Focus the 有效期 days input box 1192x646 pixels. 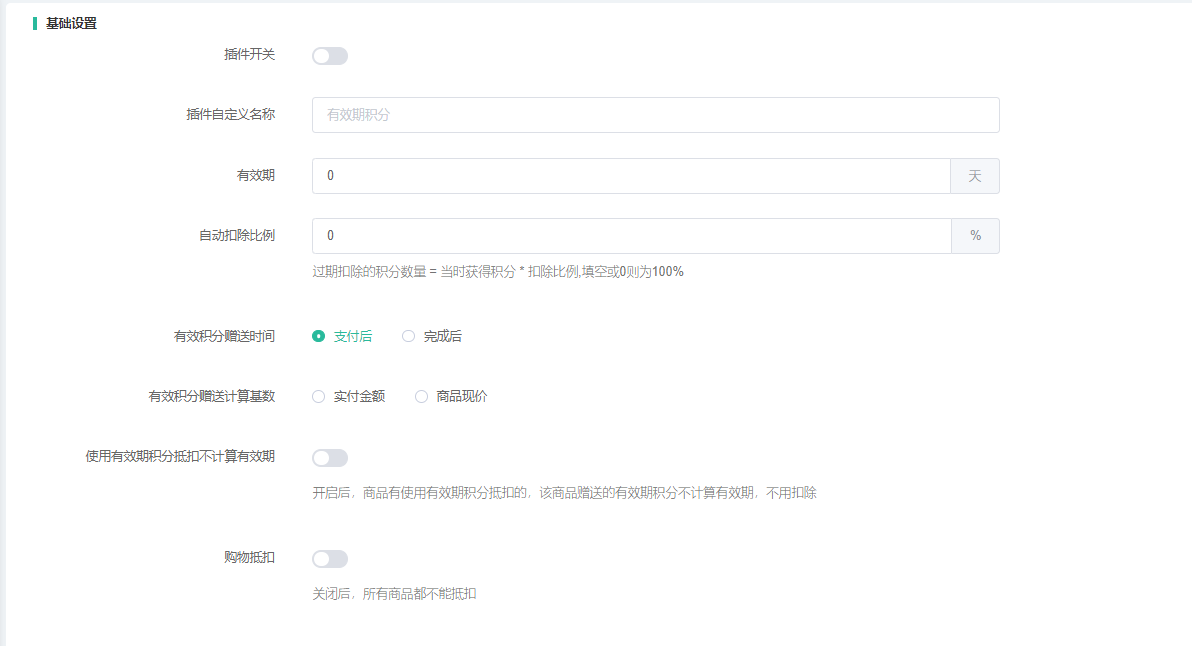pos(630,176)
